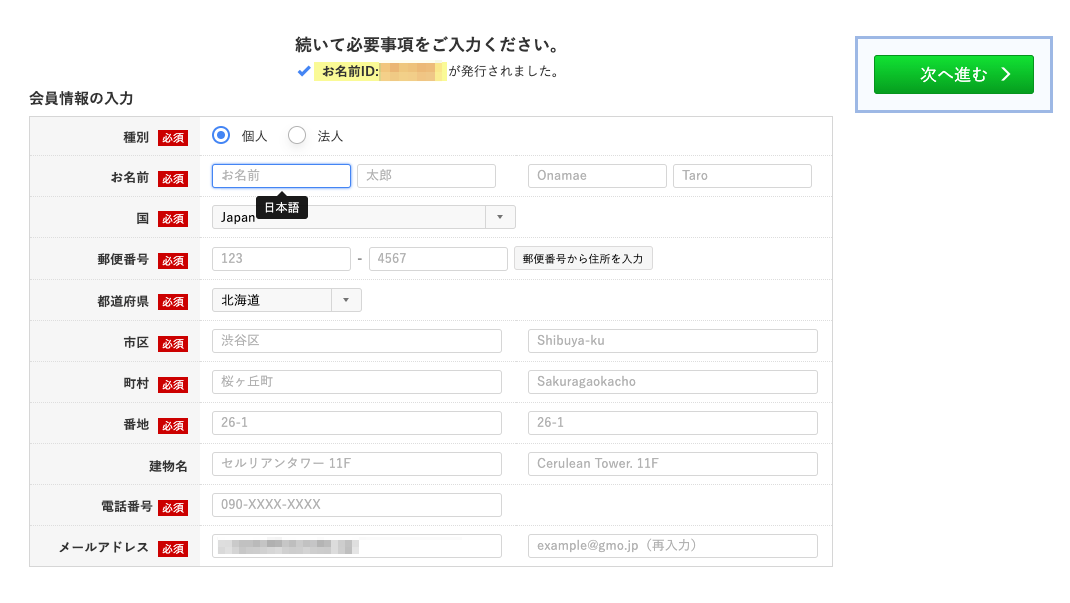Focus the phone number 090-XXXX-XXXX field

tap(357, 505)
